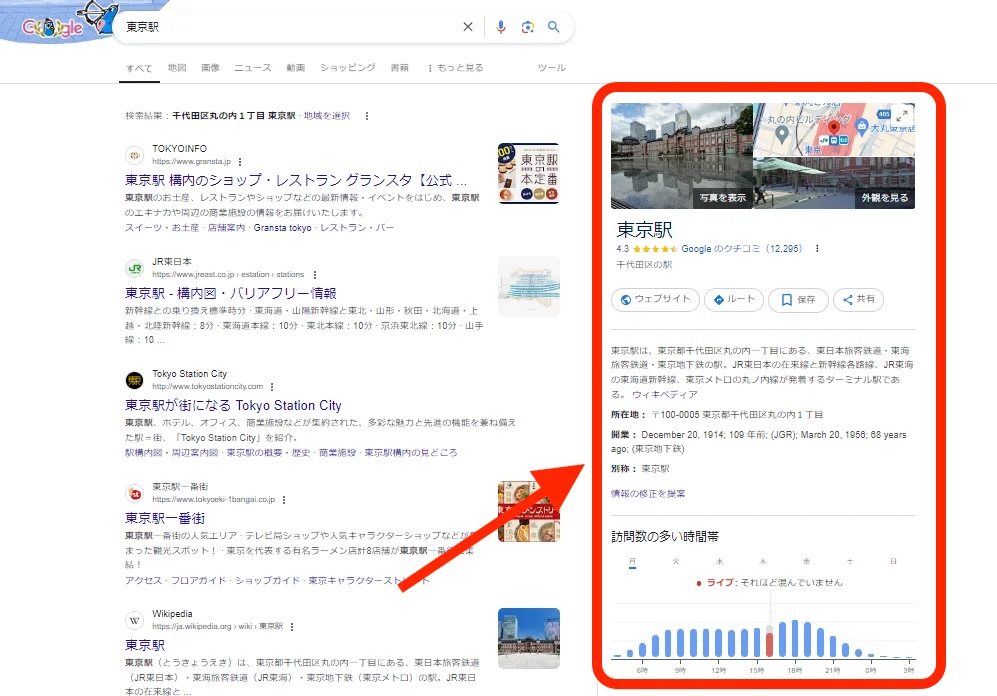The image size is (997, 696).
Task: Open the station map thumbnail for JR東日本
Action: (528, 287)
